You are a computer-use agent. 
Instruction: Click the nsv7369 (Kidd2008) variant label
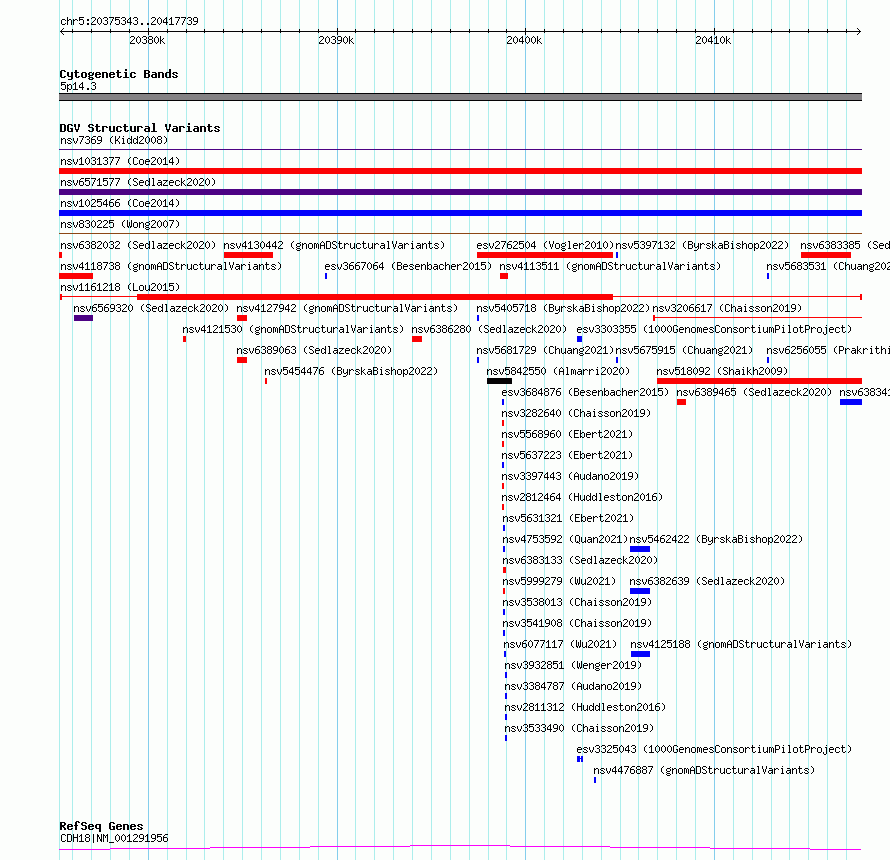[x=114, y=140]
